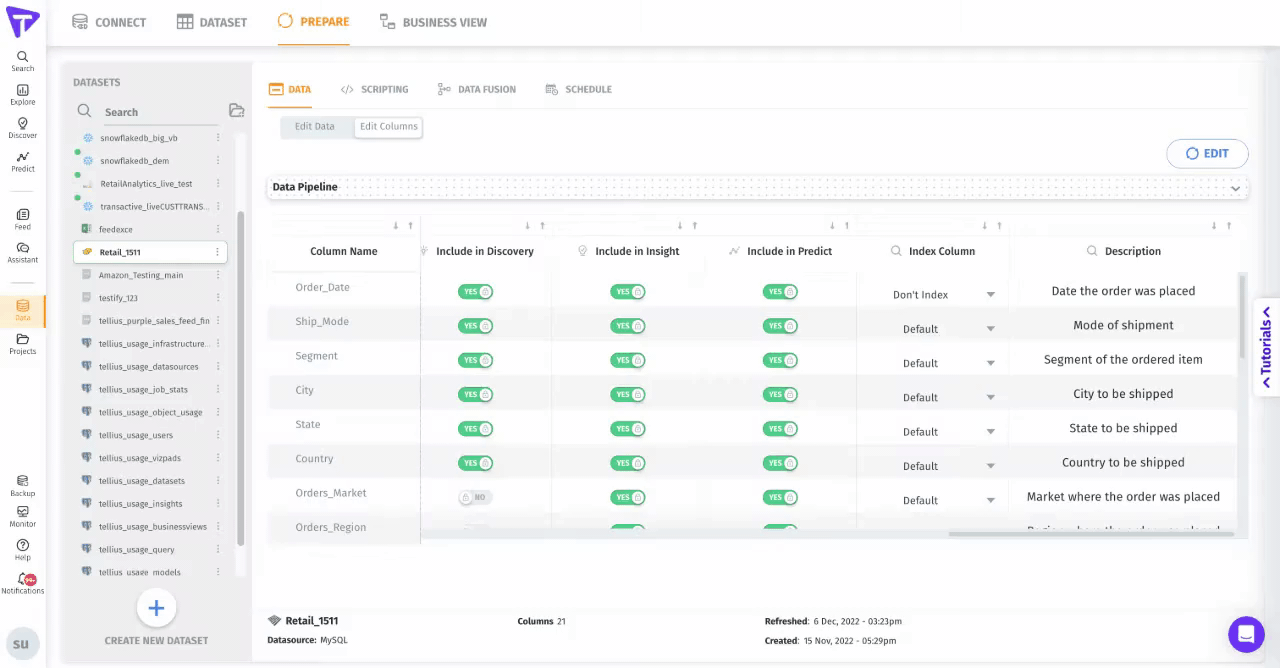Image resolution: width=1280 pixels, height=668 pixels.
Task: Click the plus icon to create new dataset
Action: tap(156, 607)
